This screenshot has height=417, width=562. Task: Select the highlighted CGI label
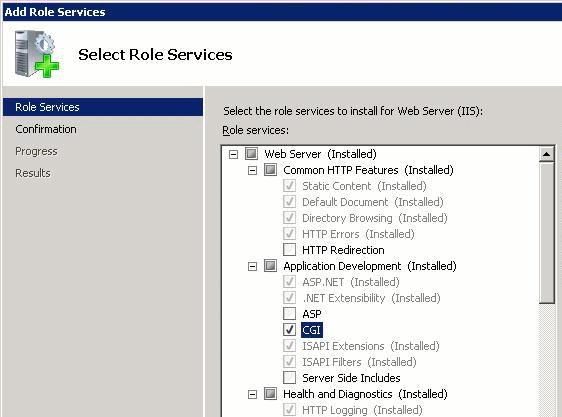(311, 330)
